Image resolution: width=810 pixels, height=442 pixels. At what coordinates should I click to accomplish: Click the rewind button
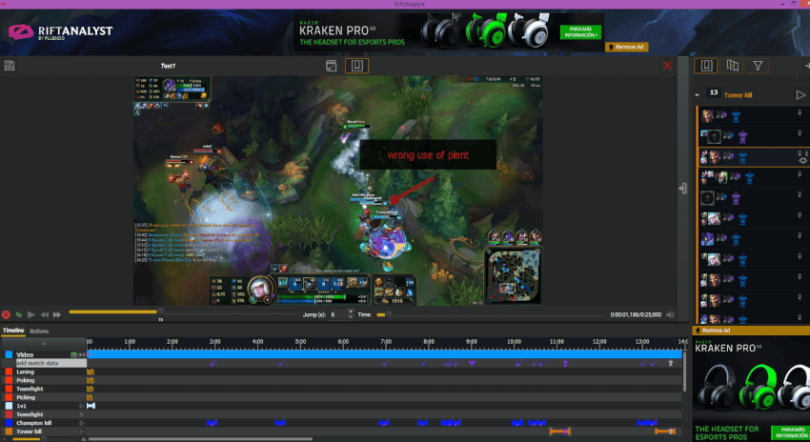[x=45, y=314]
